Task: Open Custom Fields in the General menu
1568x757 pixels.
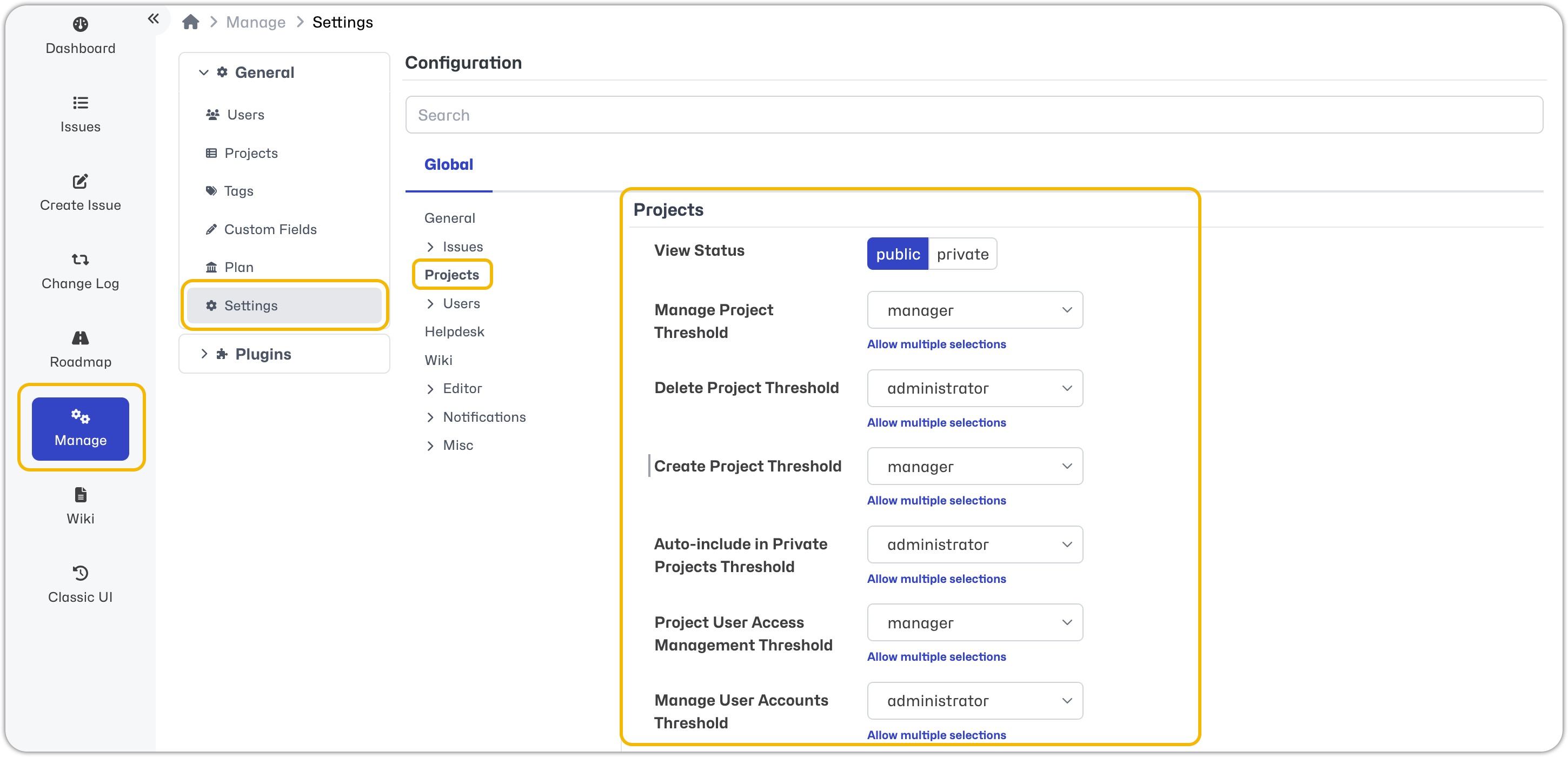Action: point(271,229)
